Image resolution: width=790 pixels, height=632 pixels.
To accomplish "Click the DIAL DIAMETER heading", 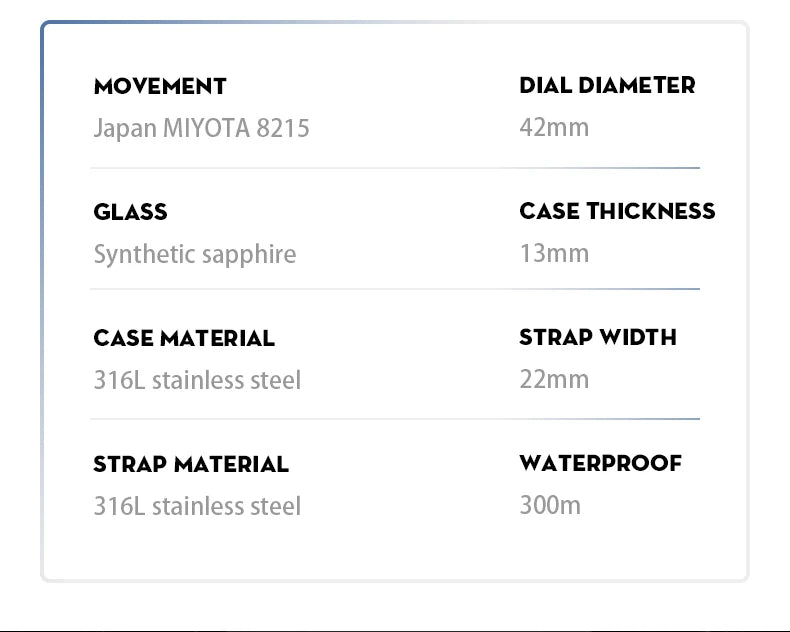I will coord(607,85).
